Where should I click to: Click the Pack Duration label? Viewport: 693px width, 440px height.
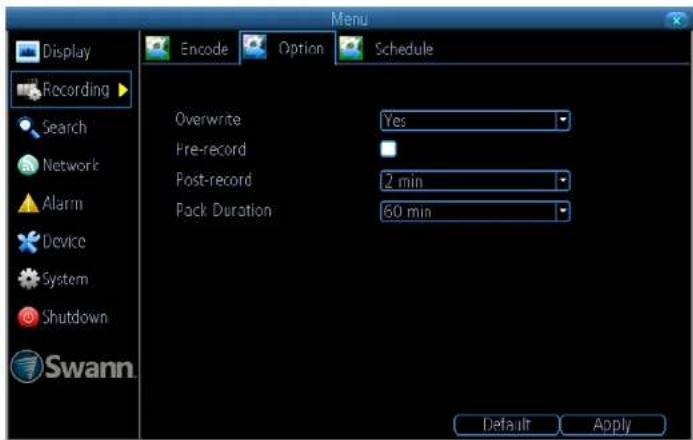click(224, 210)
